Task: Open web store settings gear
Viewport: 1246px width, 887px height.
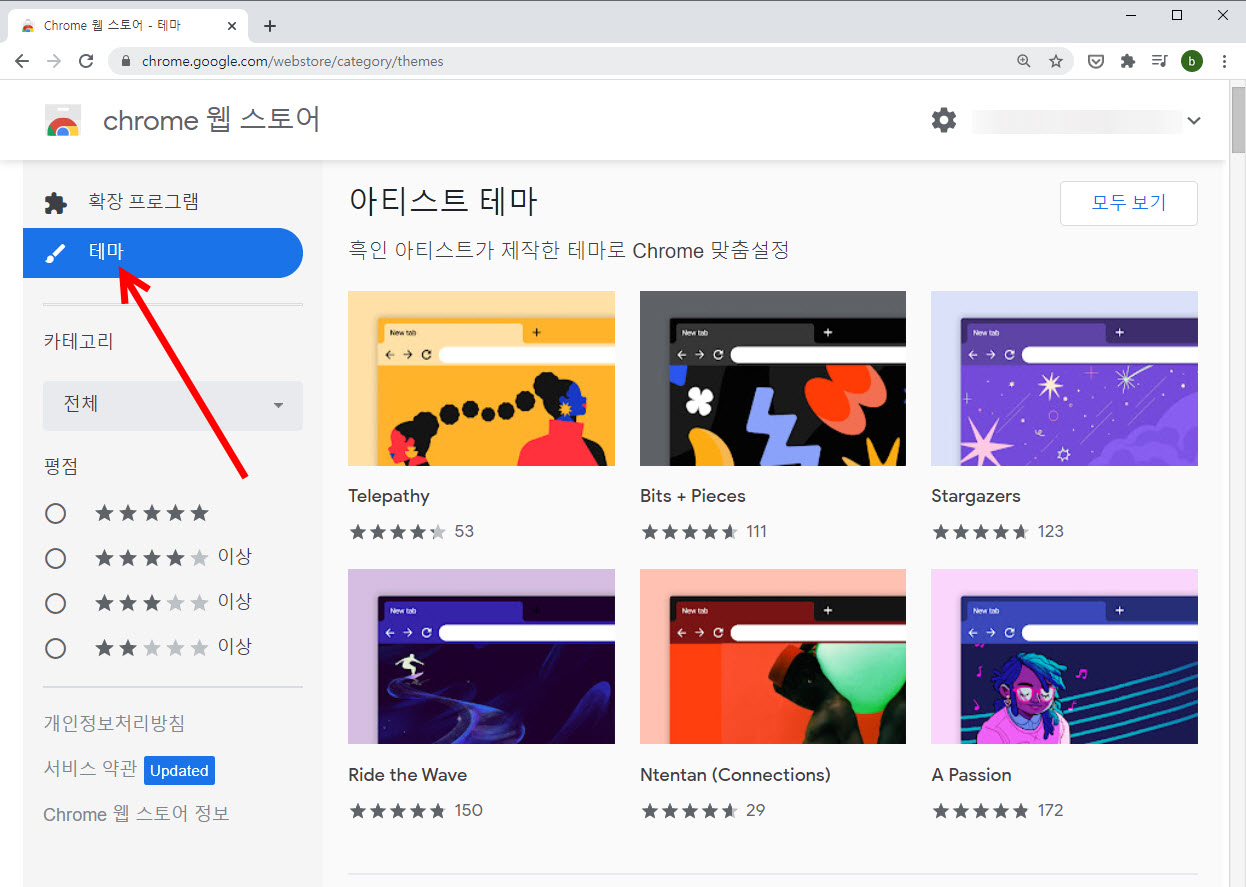Action: click(944, 120)
